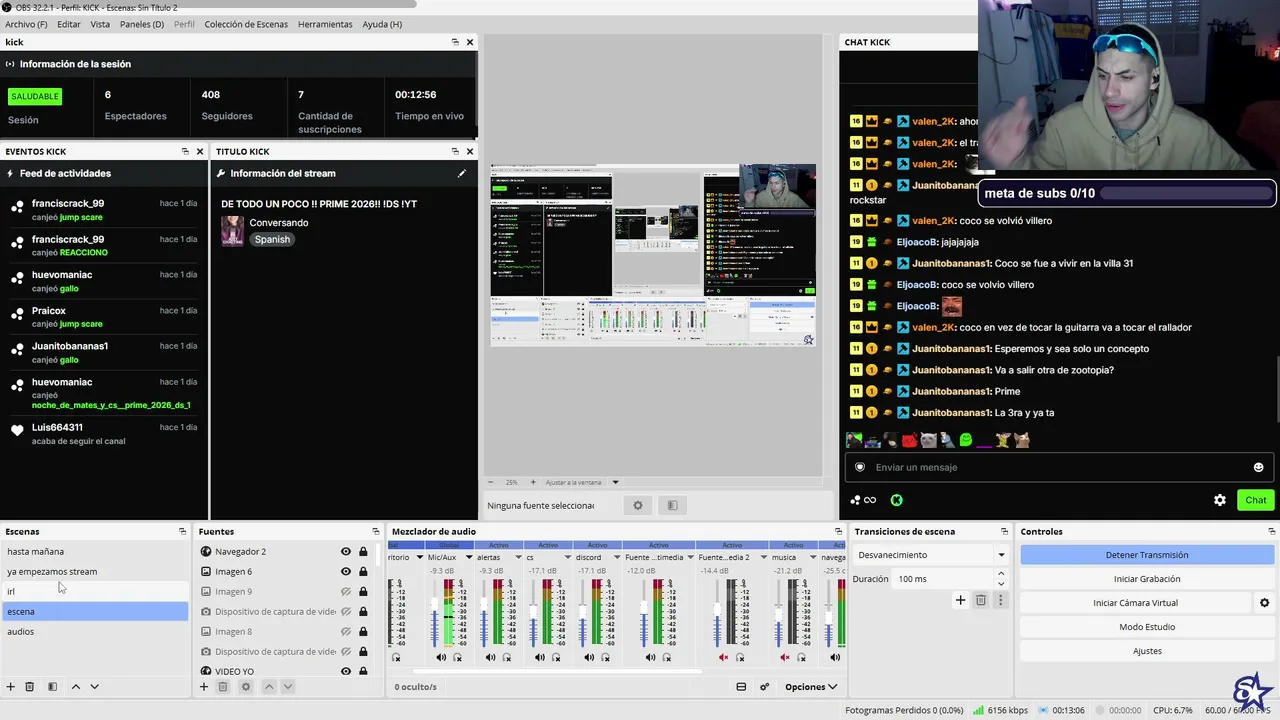Unlock the Imagen 6 source
The height and width of the screenshot is (720, 1280).
click(x=363, y=571)
